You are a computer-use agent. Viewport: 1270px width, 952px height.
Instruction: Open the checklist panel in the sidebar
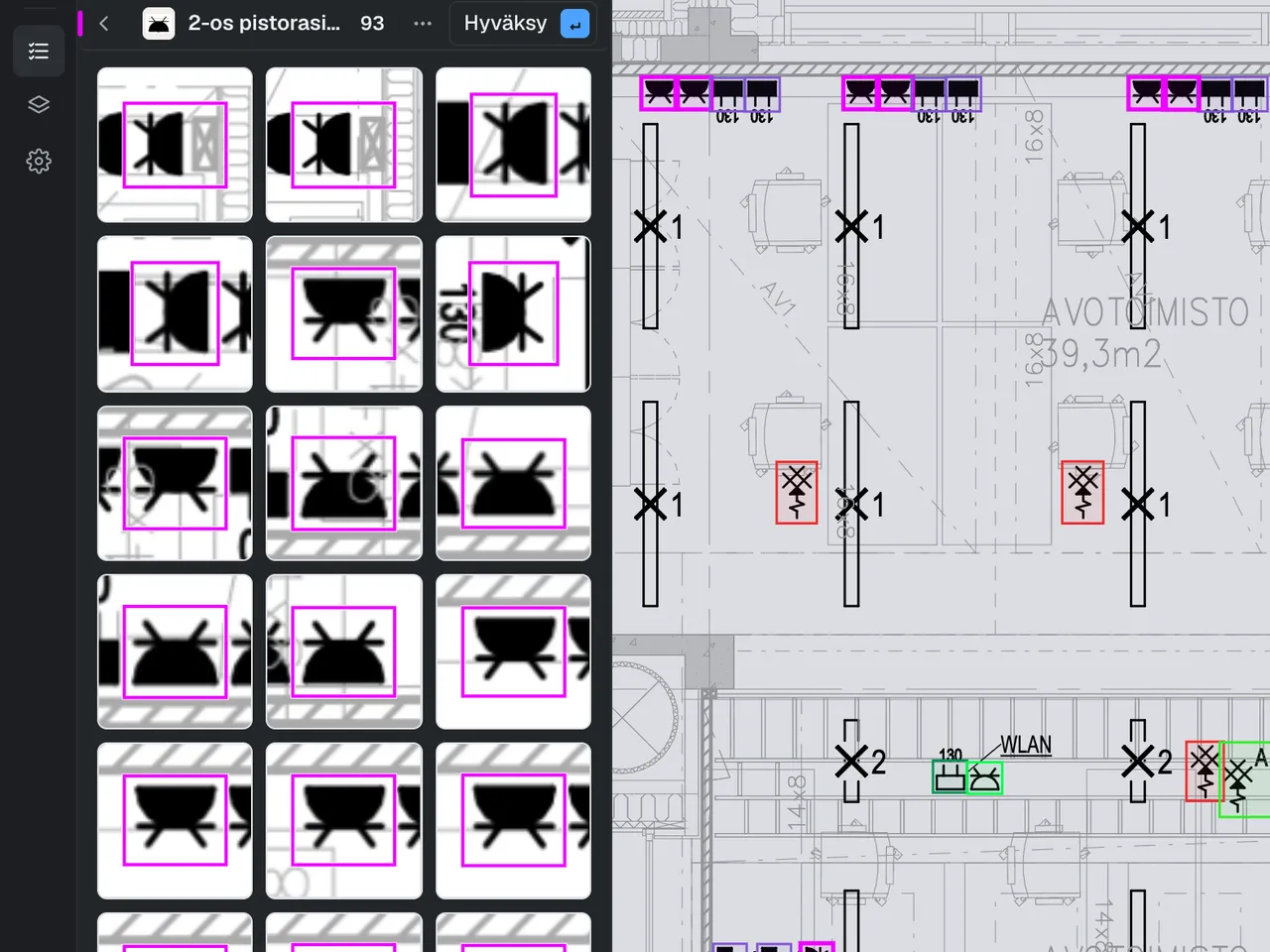(x=39, y=51)
